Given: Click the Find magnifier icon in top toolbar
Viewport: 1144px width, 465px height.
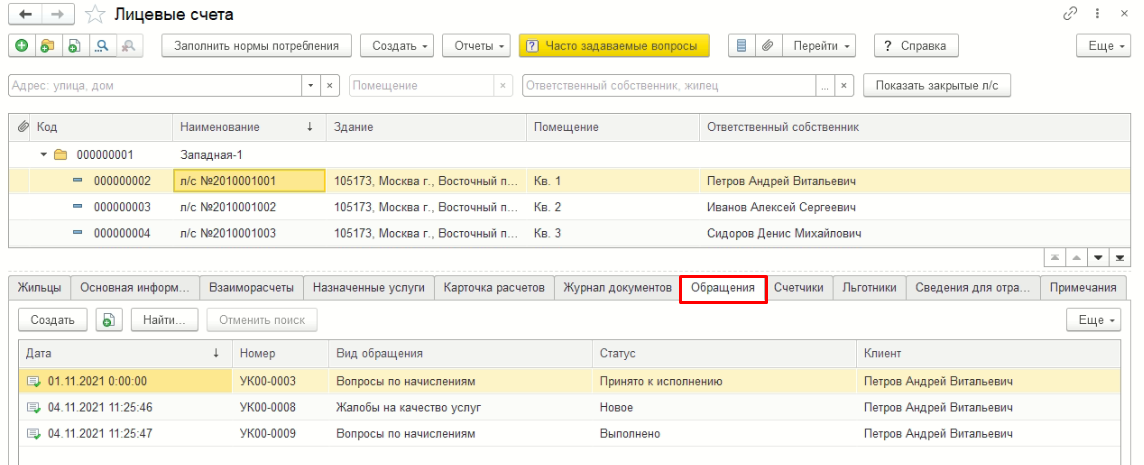Looking at the screenshot, I should coord(101,46).
